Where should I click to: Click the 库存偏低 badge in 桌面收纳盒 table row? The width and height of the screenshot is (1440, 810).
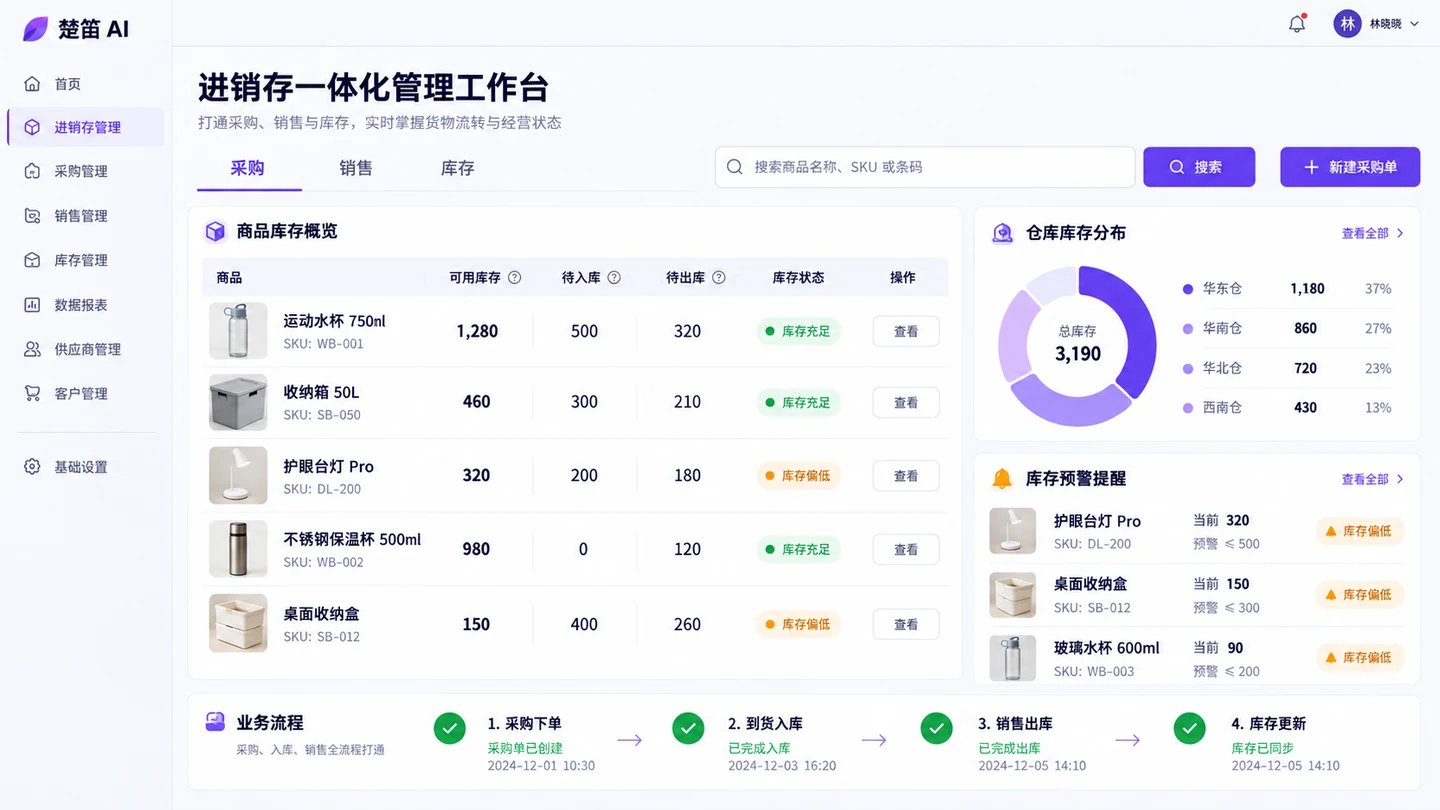coord(798,624)
